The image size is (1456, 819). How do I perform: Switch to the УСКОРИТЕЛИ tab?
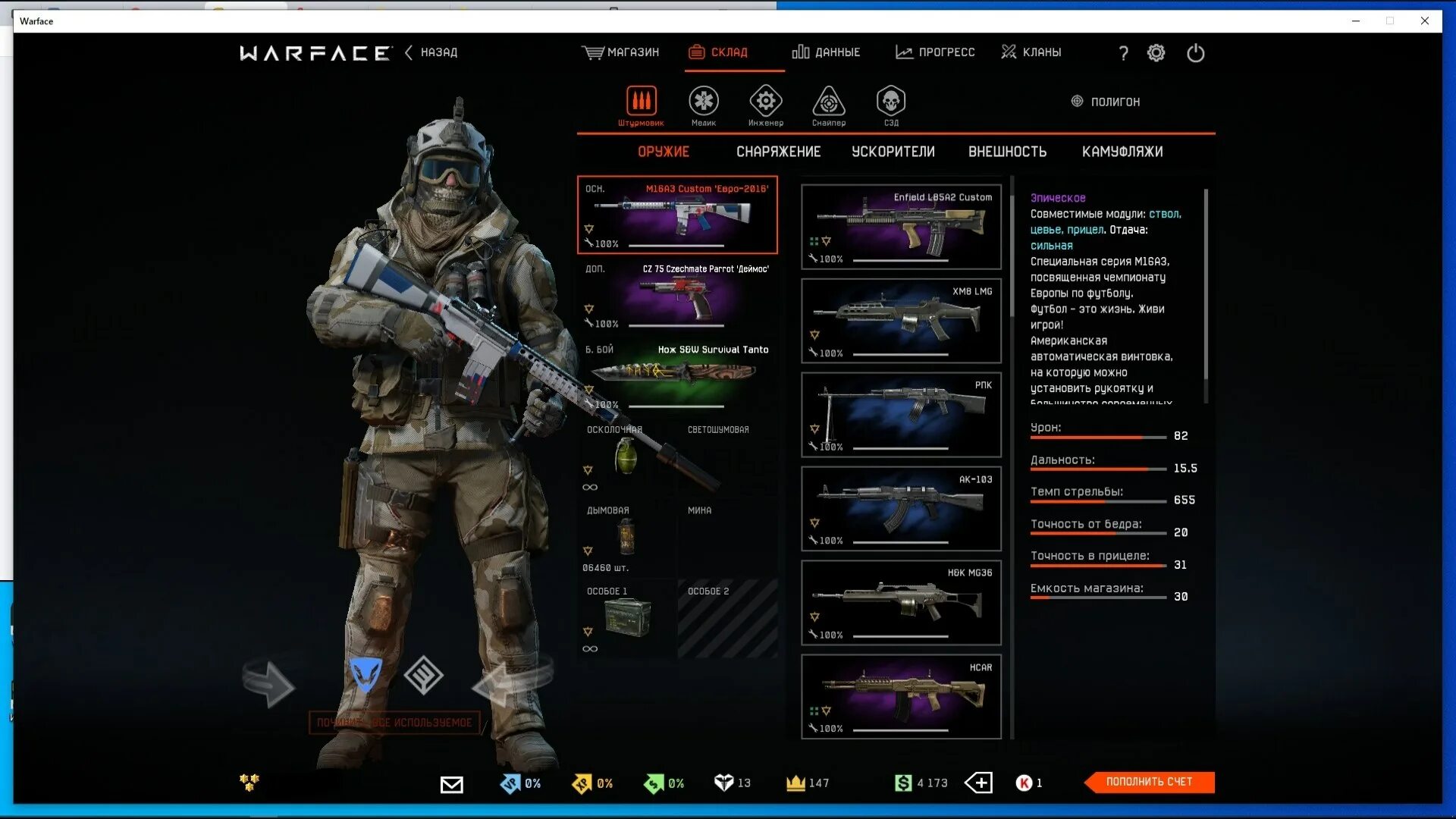click(x=893, y=152)
